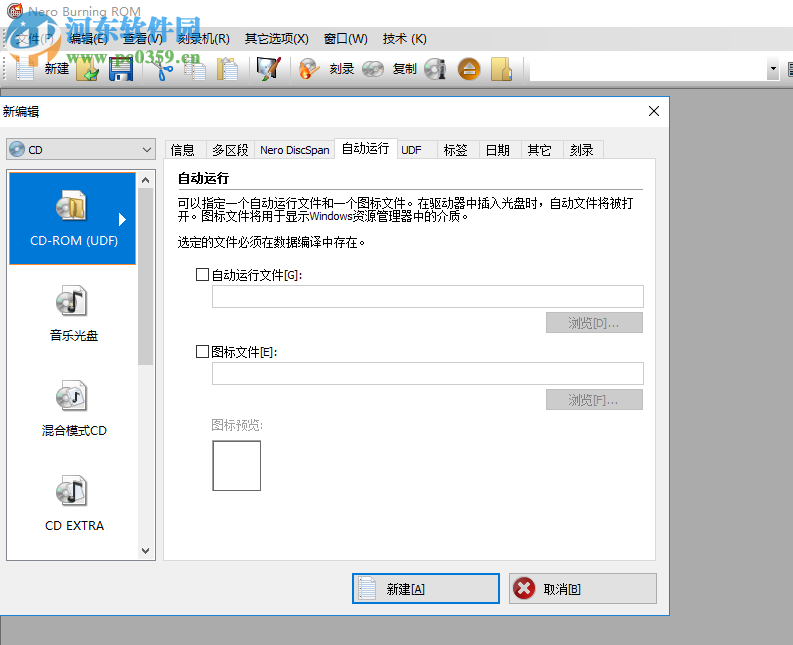Select 混合模式CD compilation type
Screen dimensions: 793x645
click(72, 409)
